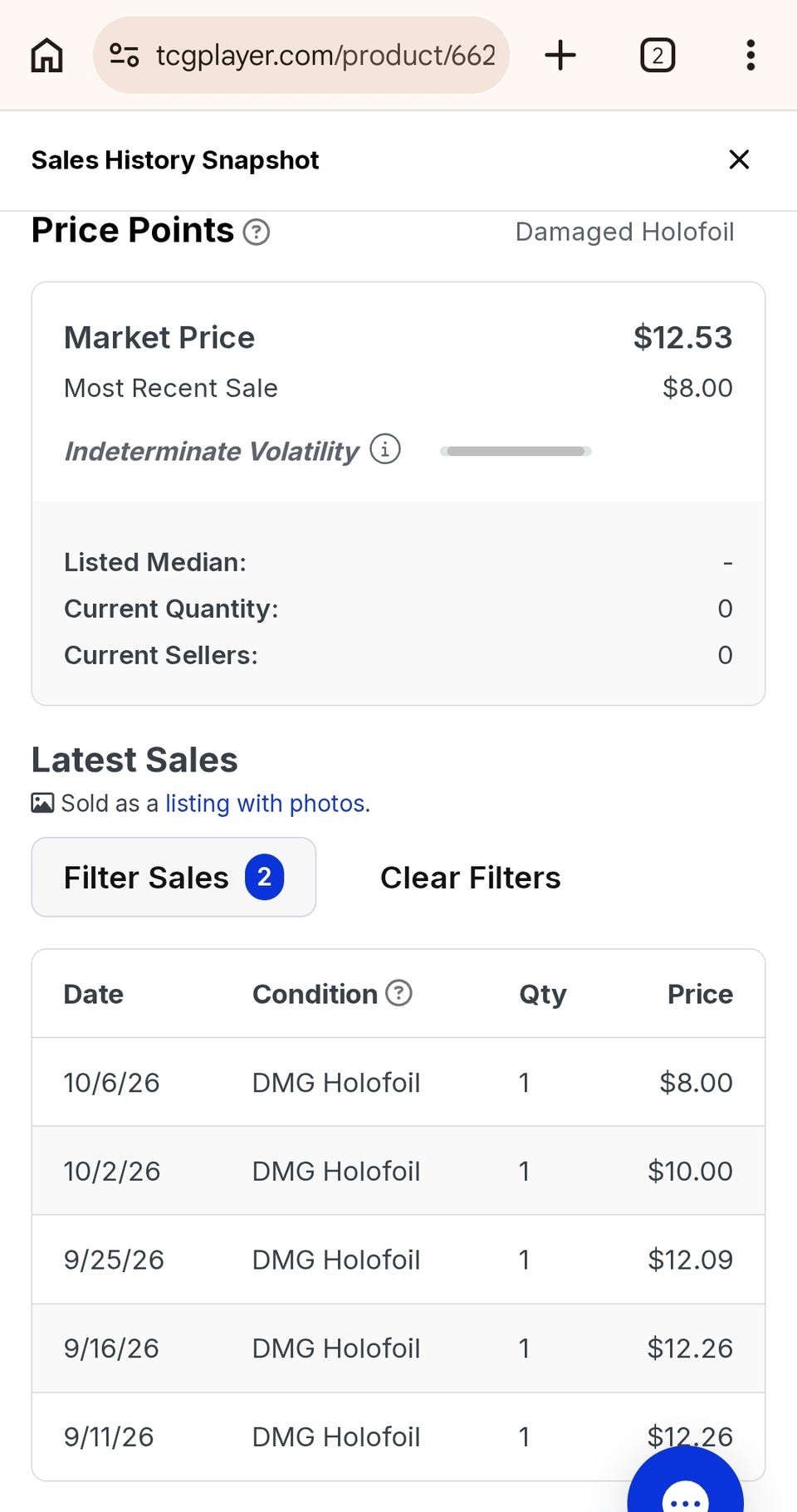Tap the browser home icon
This screenshot has width=797, height=1512.
point(46,56)
